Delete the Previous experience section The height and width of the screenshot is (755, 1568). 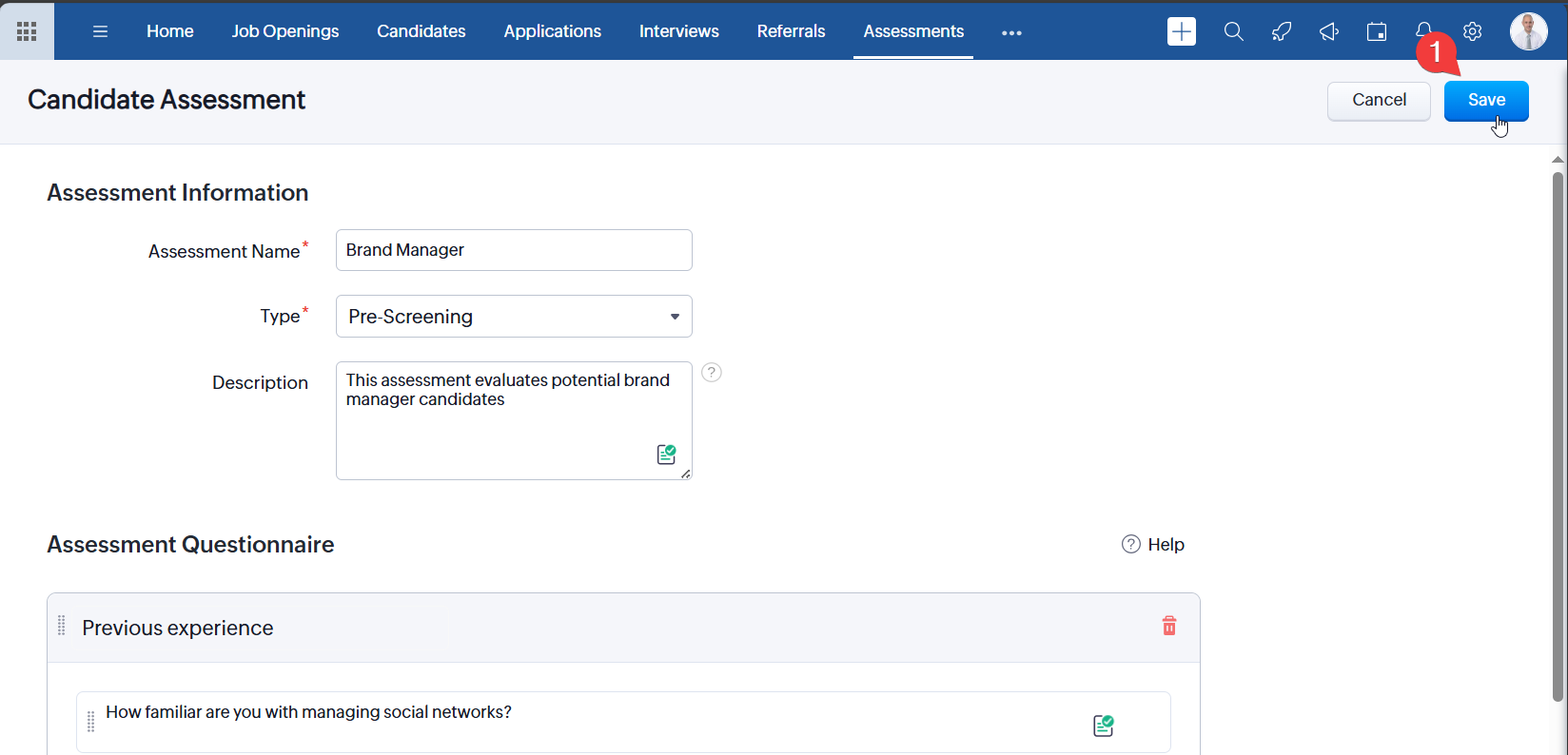[1169, 626]
